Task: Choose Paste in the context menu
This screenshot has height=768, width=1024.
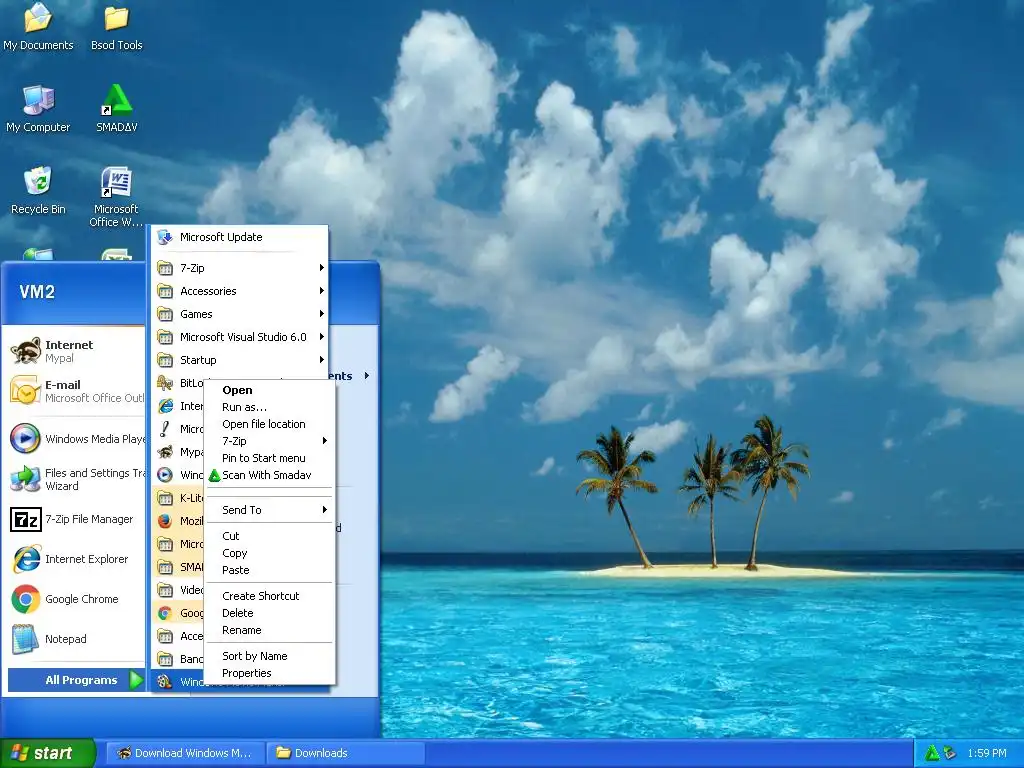Action: tap(270, 570)
